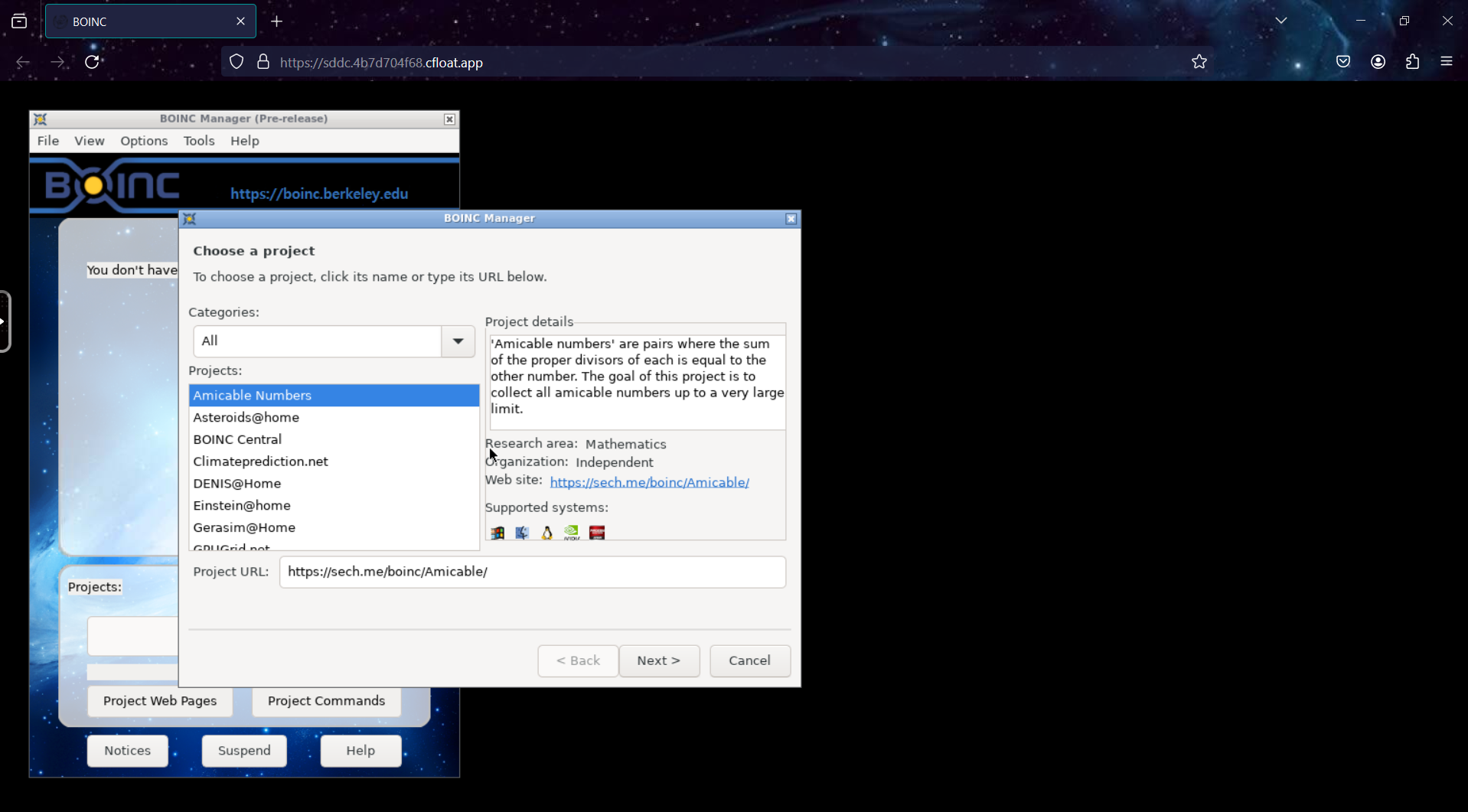The width and height of the screenshot is (1468, 812).
Task: Close the Choose a project dialog
Action: click(x=791, y=219)
